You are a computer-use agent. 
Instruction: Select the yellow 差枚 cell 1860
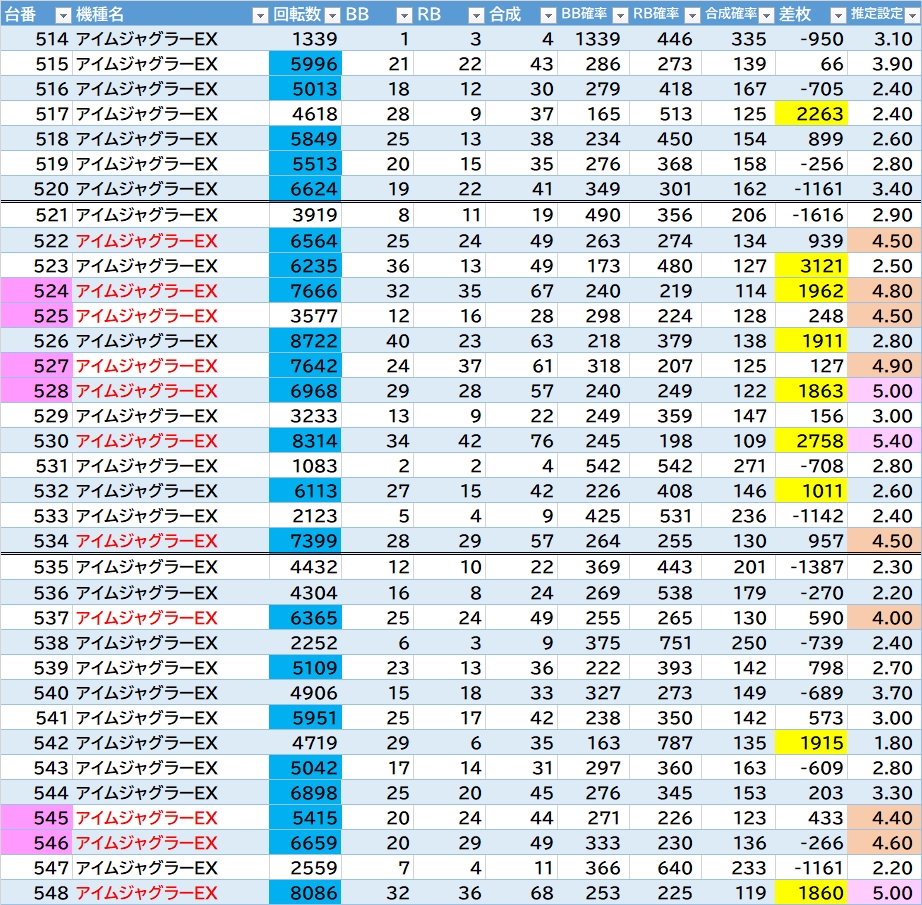click(811, 893)
